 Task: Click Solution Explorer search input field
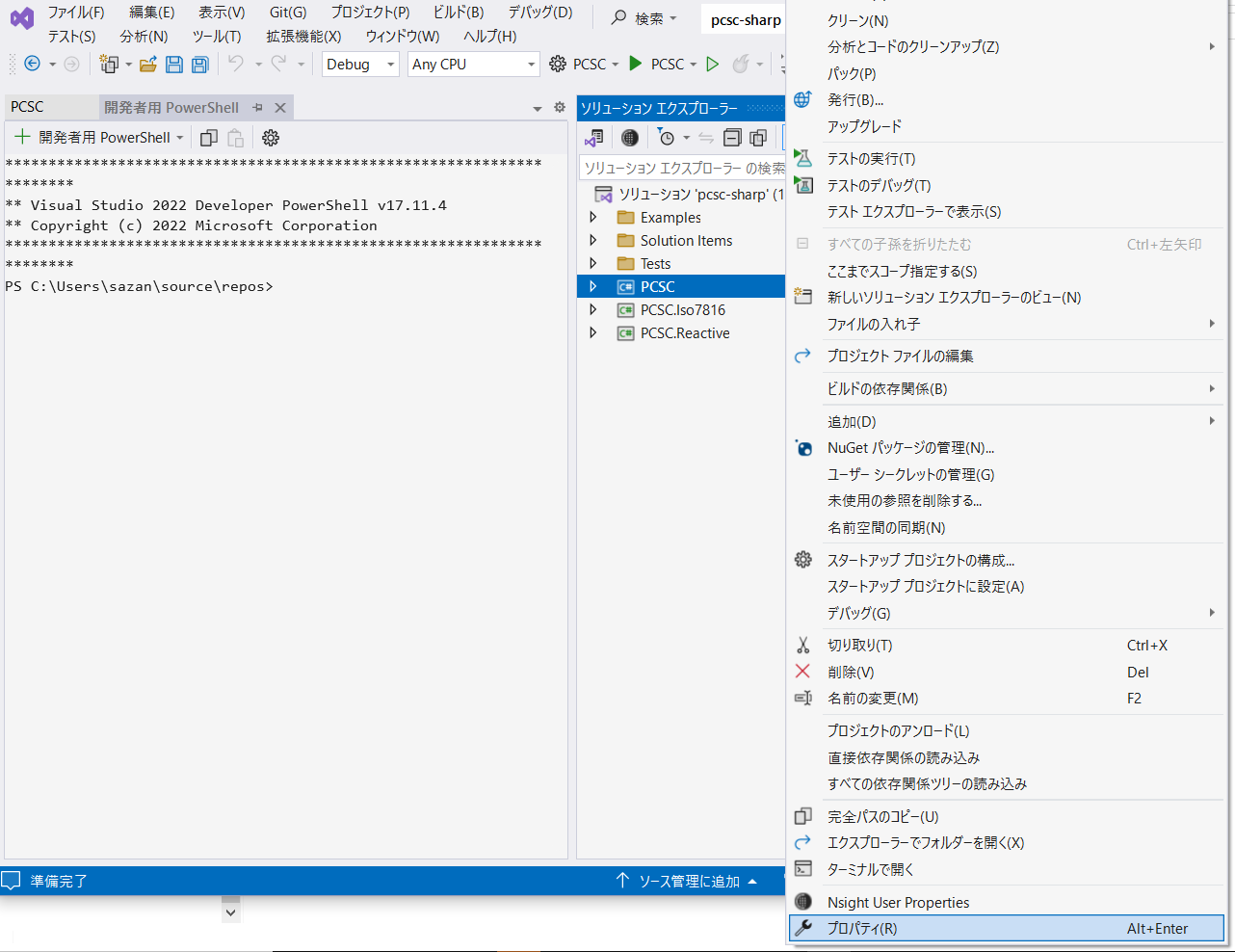click(x=683, y=169)
